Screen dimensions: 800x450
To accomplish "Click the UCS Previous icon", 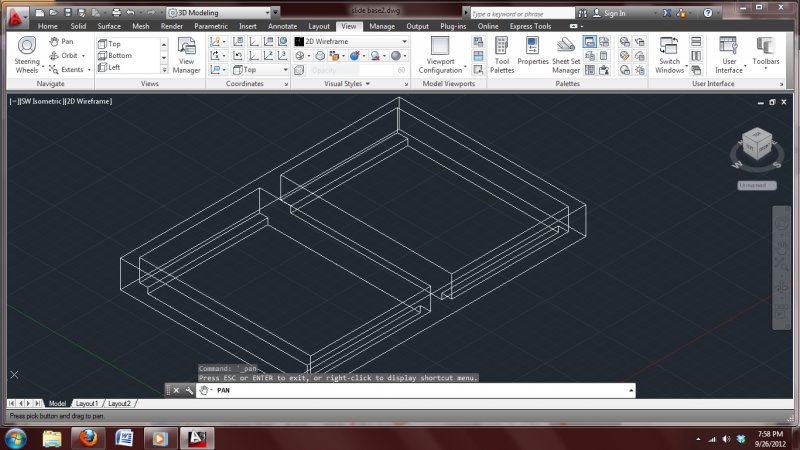I will pos(237,56).
